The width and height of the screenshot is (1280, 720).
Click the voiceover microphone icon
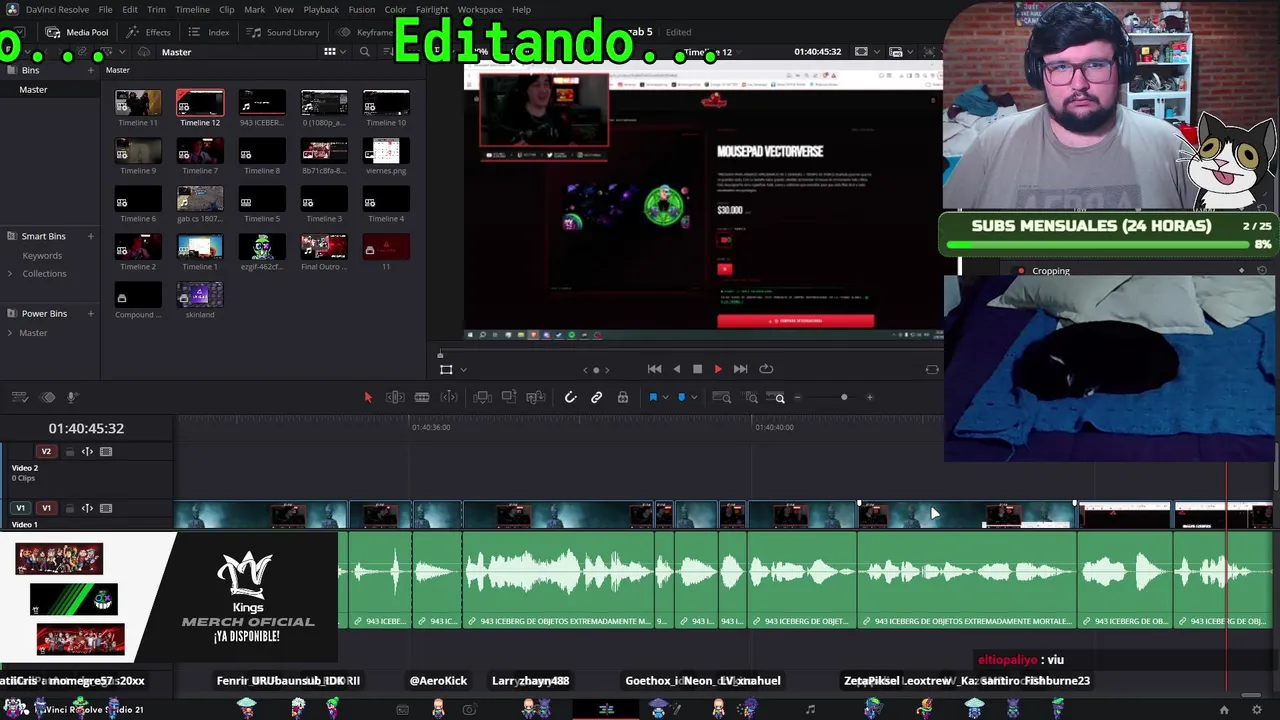(x=72, y=398)
